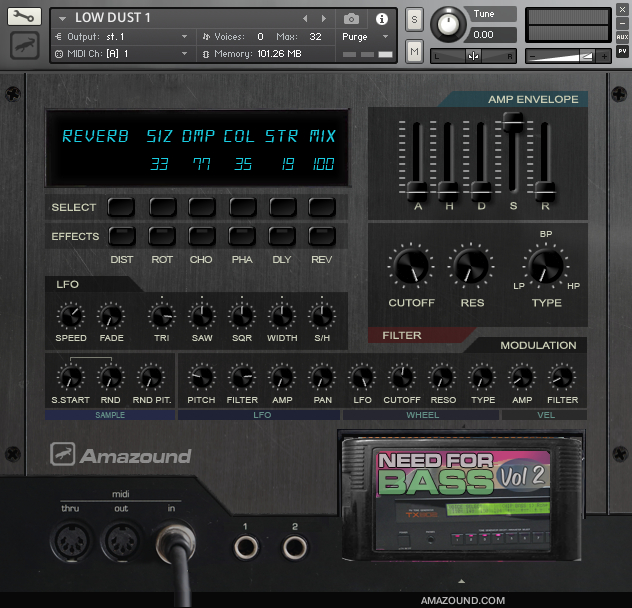Click the LFO S/H knob

click(x=322, y=316)
